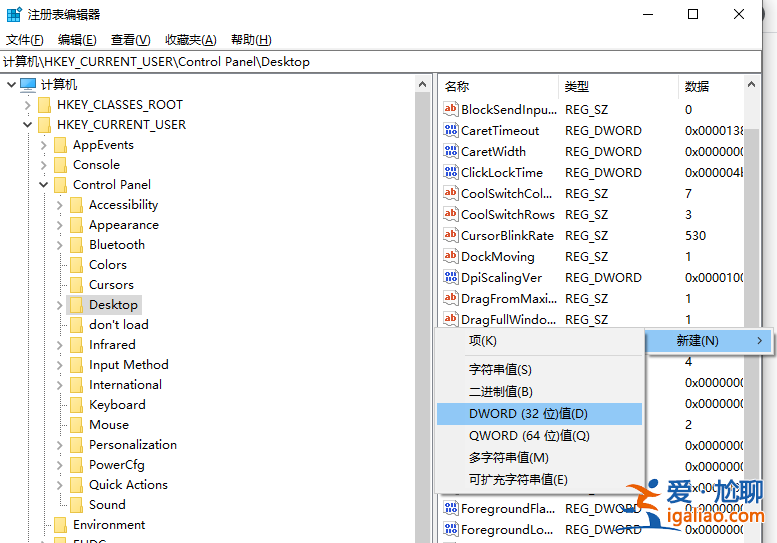777x543 pixels.
Task: Click the Console folder icon
Action: pos(60,165)
